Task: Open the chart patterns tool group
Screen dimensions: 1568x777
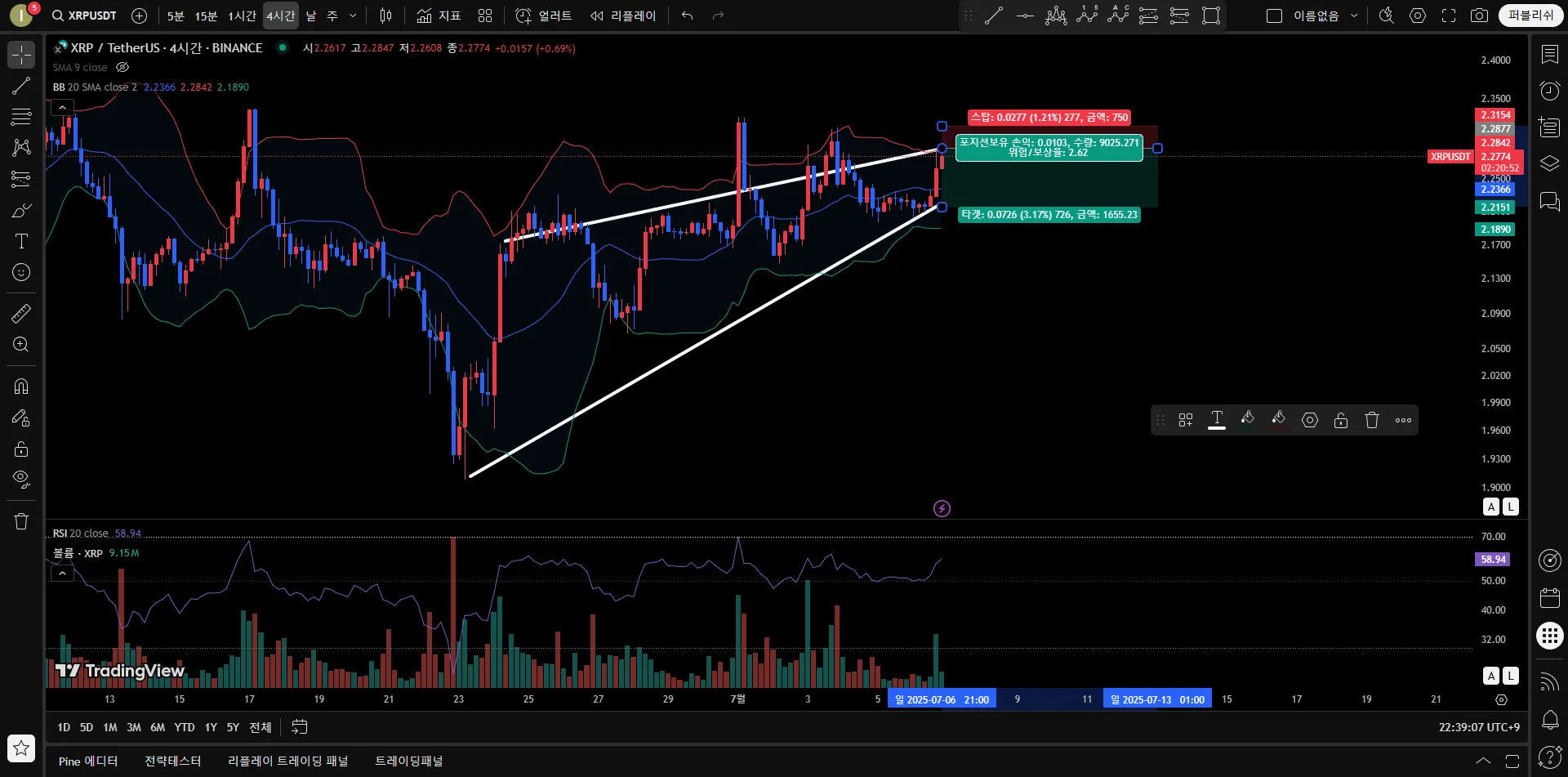Action: (21, 148)
